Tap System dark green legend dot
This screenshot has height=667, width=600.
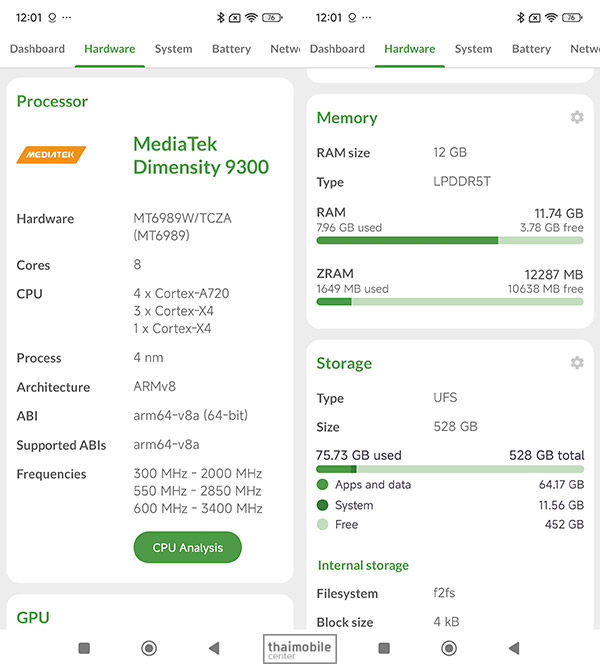[x=323, y=505]
